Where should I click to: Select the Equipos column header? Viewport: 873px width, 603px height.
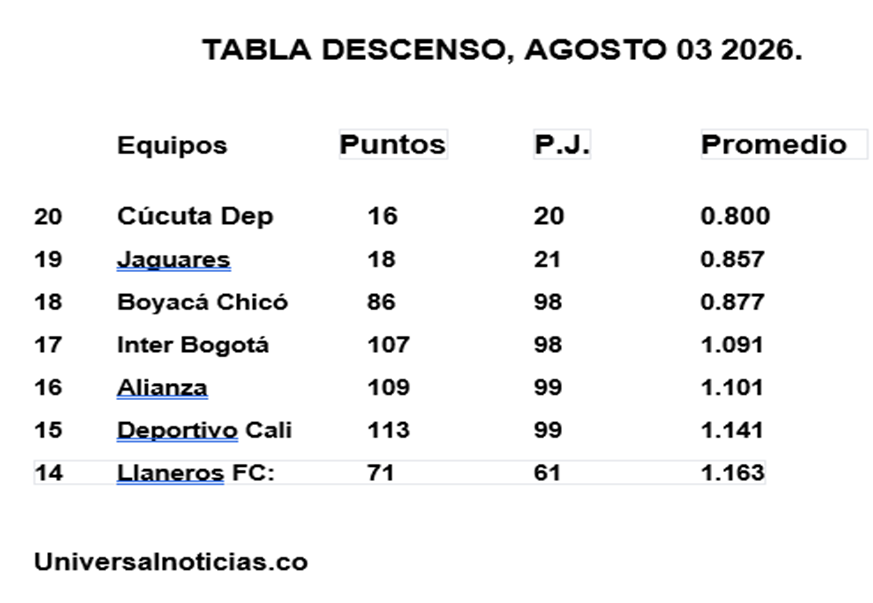(x=172, y=146)
